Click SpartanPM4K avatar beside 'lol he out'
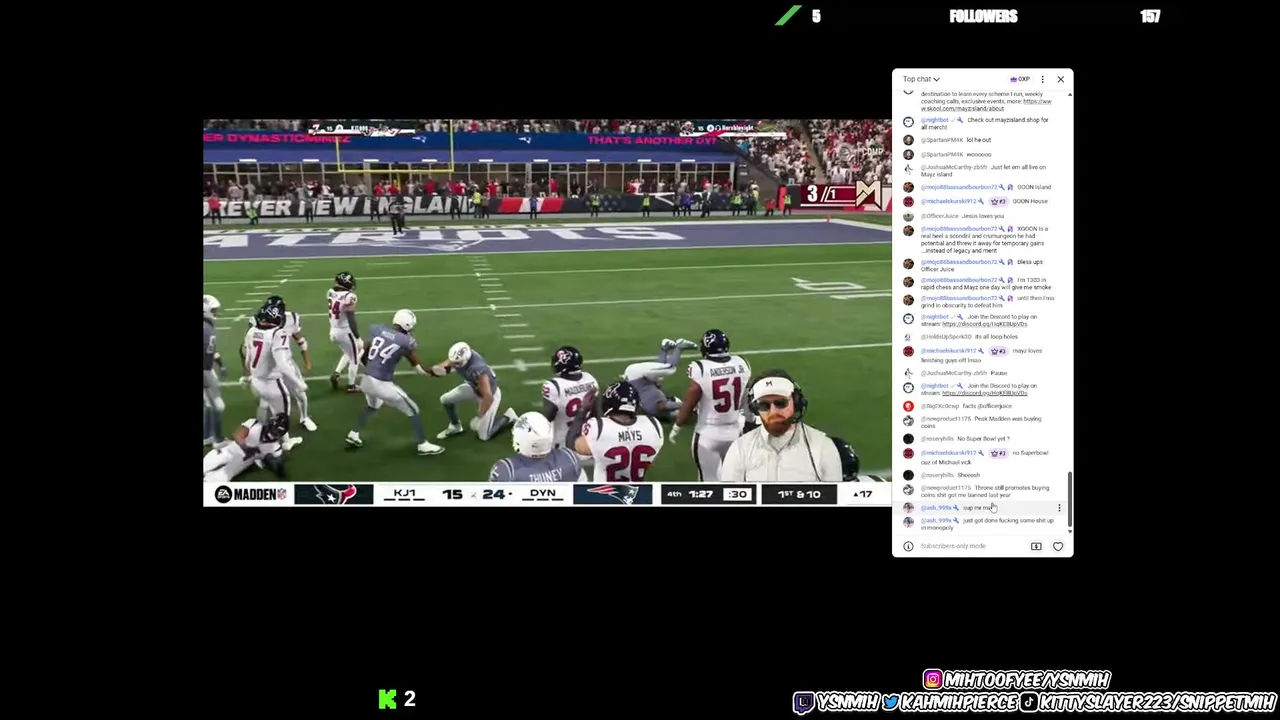1280x720 pixels. [x=908, y=140]
